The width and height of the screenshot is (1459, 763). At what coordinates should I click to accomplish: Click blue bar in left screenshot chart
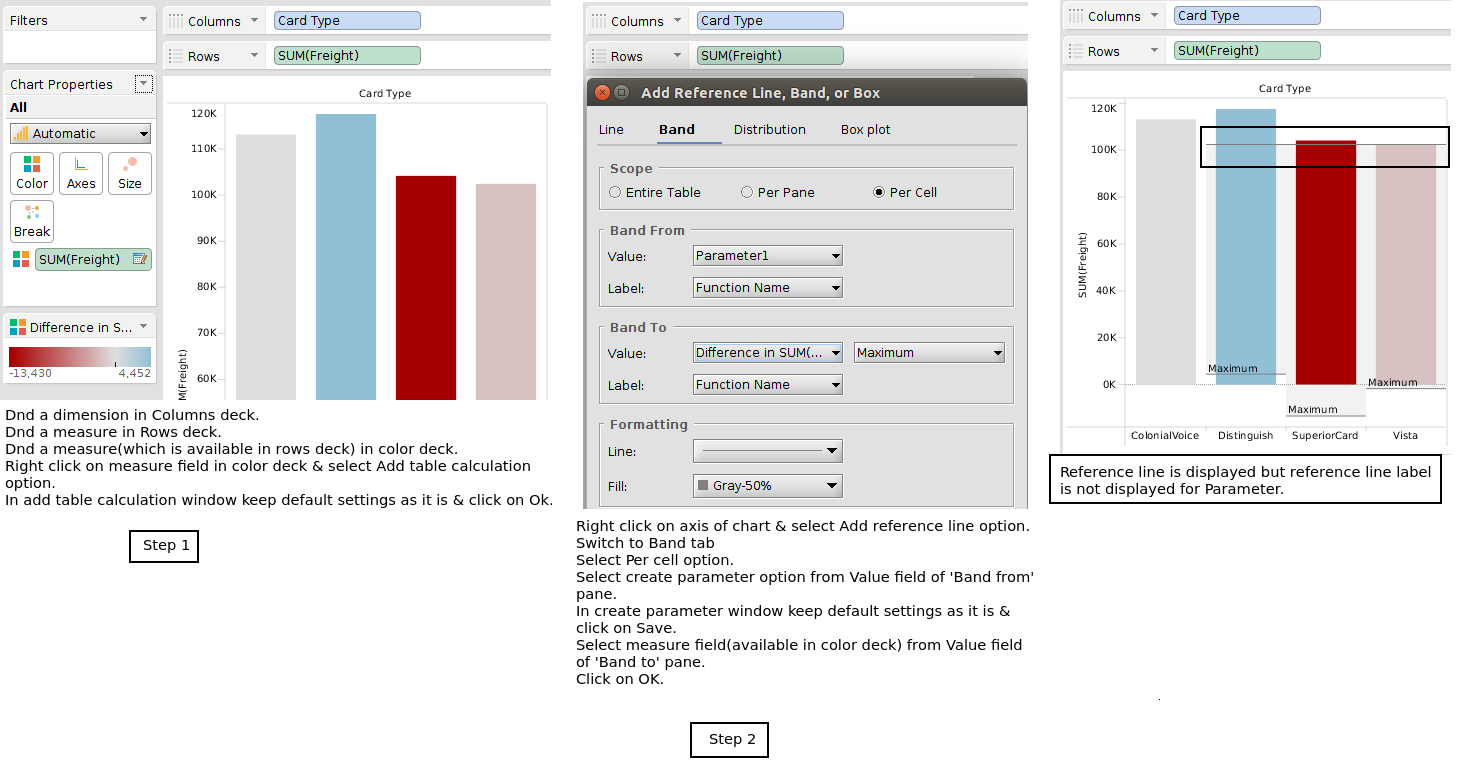coord(346,257)
